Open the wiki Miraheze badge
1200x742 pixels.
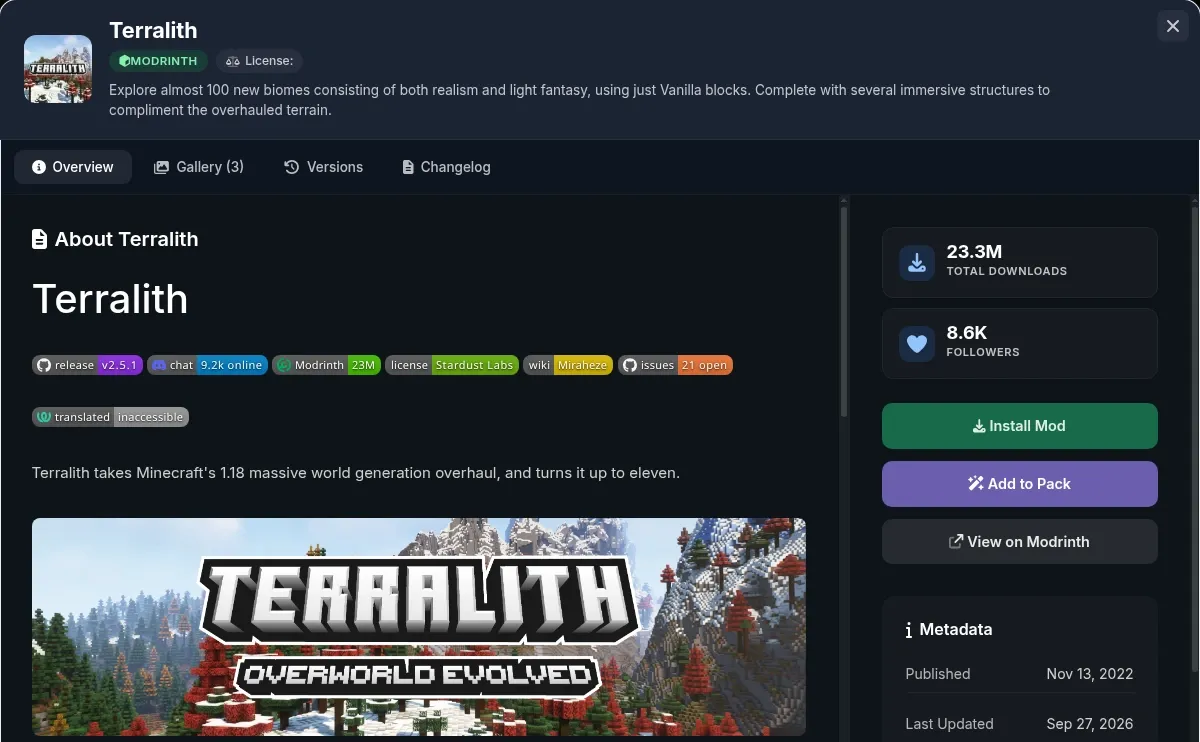click(567, 365)
